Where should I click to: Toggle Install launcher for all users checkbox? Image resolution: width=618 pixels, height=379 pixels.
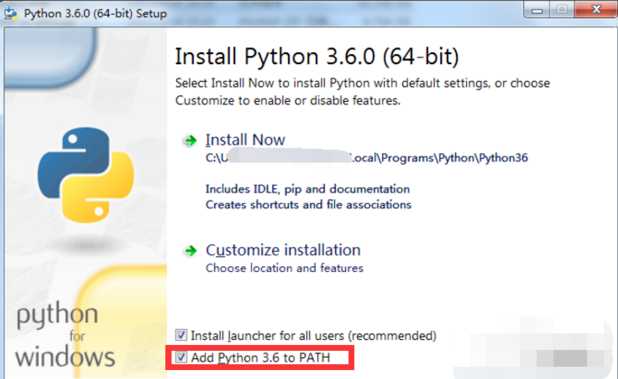(181, 335)
